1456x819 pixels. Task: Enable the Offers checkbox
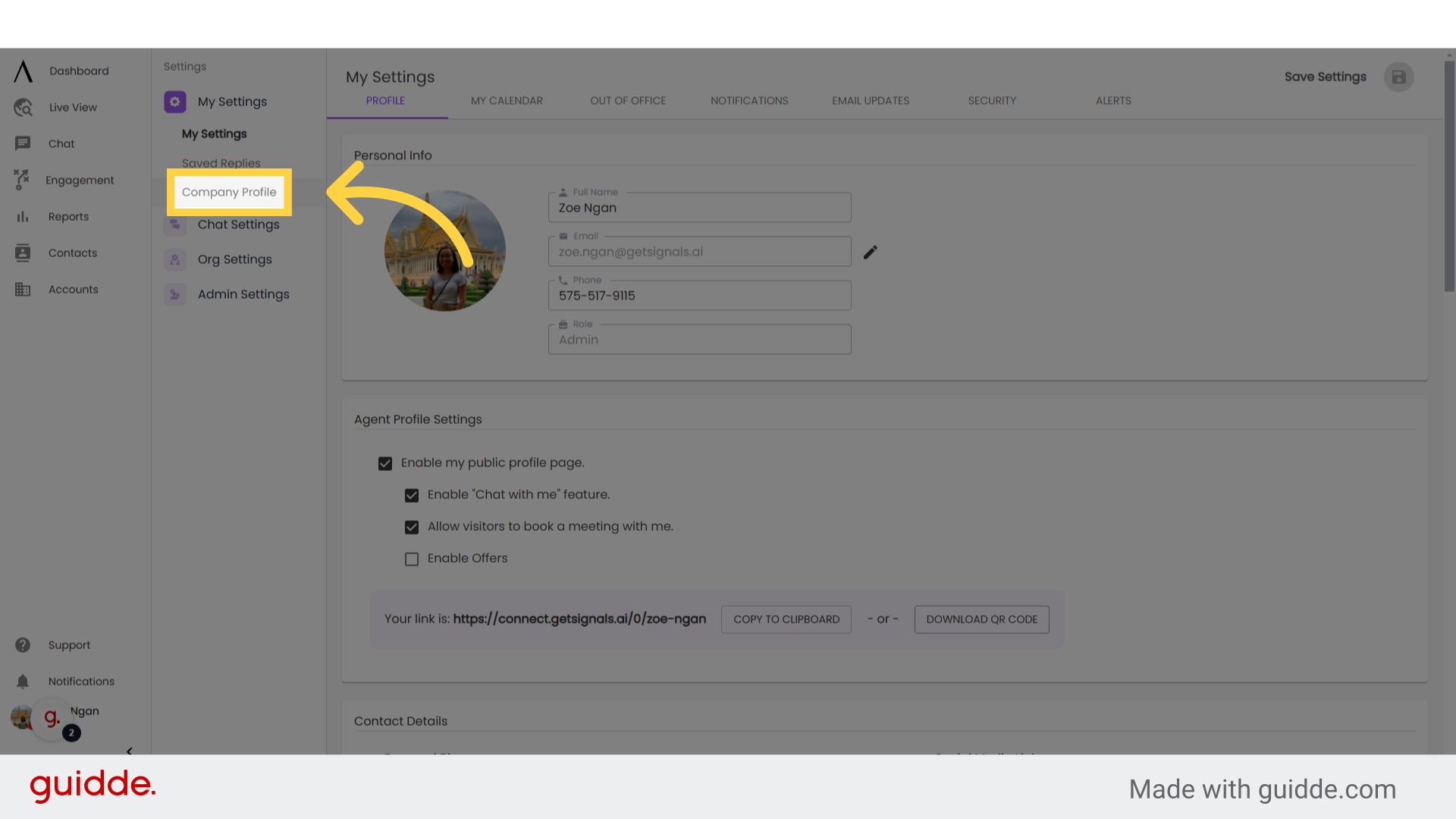[x=412, y=559]
